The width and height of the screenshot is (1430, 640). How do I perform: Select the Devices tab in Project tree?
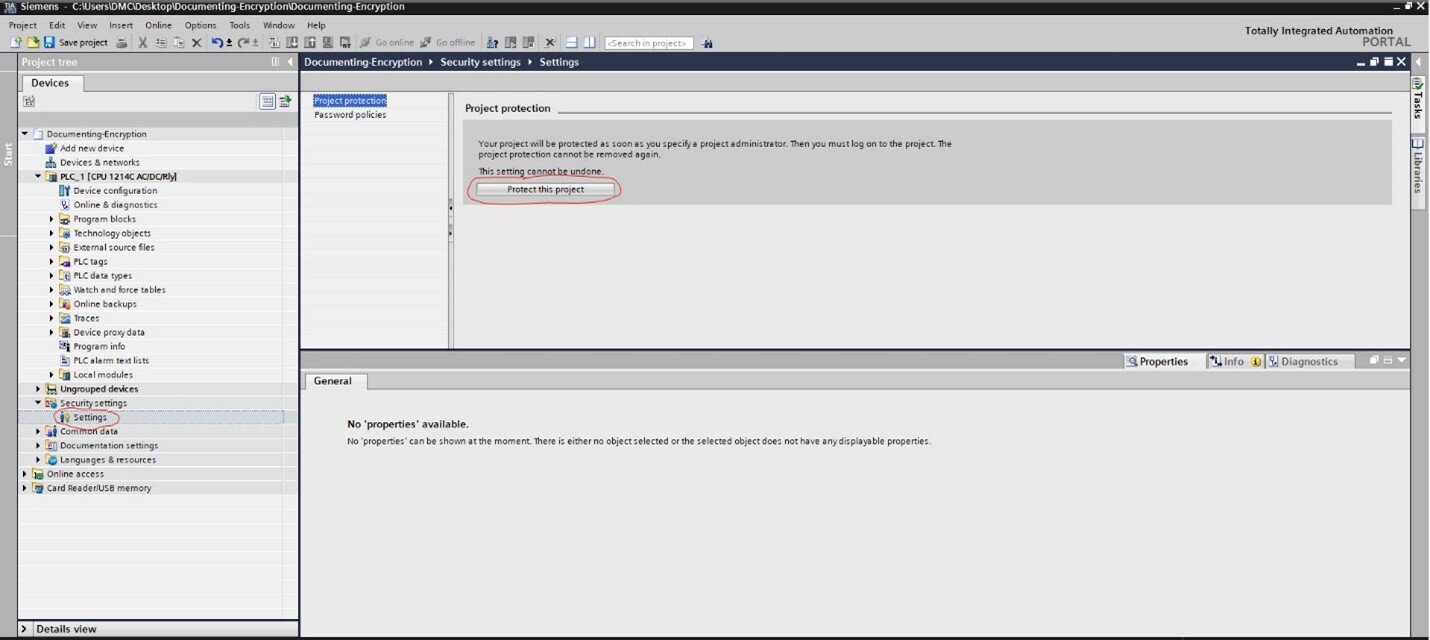(50, 83)
